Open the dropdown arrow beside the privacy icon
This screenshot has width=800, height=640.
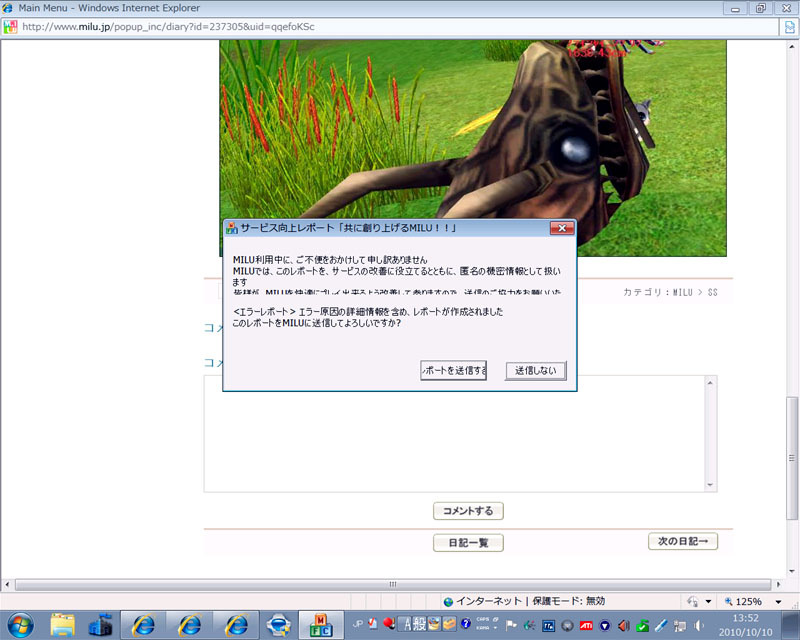click(x=708, y=601)
